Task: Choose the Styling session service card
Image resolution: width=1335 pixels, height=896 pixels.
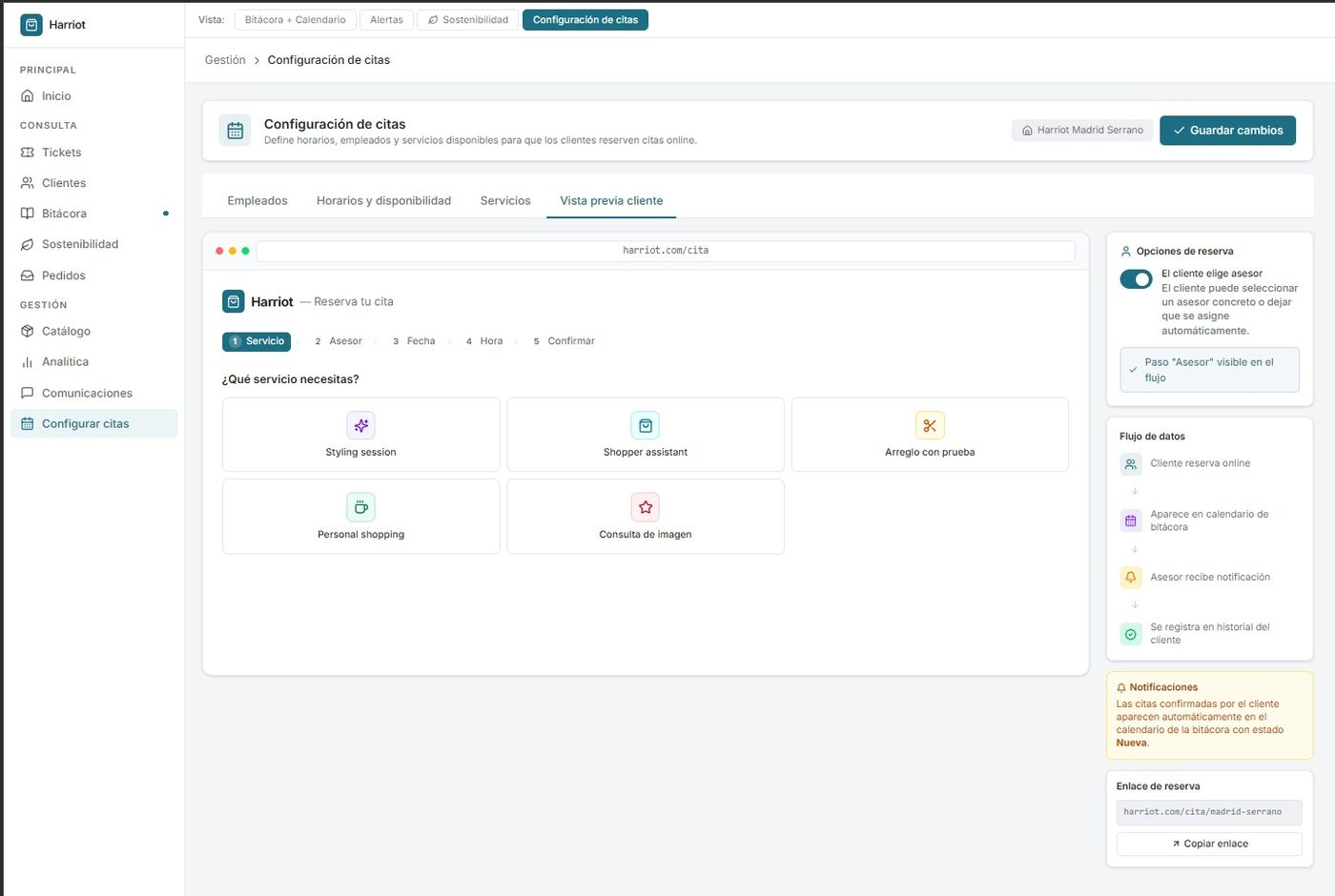Action: pyautogui.click(x=360, y=435)
